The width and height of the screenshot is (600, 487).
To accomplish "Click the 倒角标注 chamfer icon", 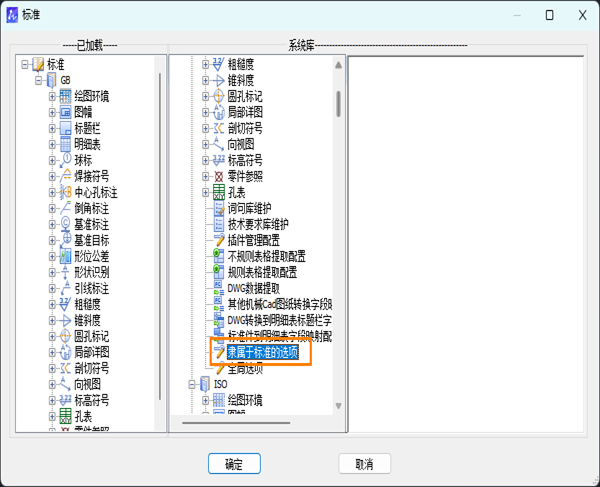I will tap(65, 208).
